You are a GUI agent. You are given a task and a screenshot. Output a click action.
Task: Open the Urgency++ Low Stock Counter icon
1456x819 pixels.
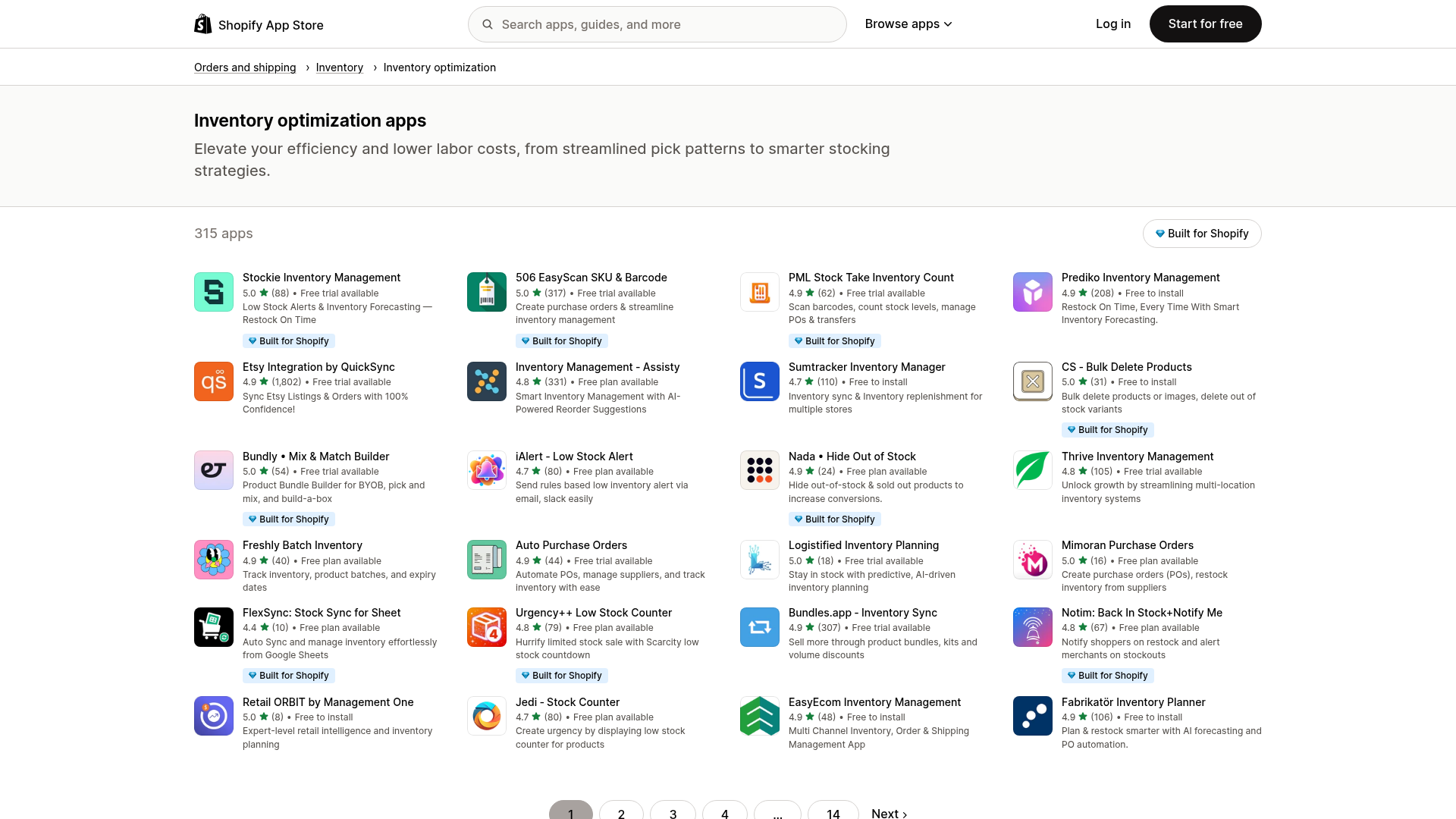tap(487, 627)
